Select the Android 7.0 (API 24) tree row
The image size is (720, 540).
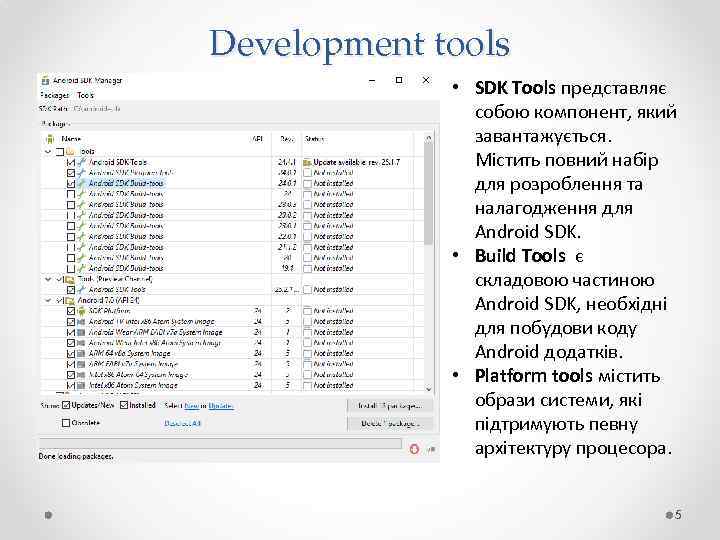[230, 300]
